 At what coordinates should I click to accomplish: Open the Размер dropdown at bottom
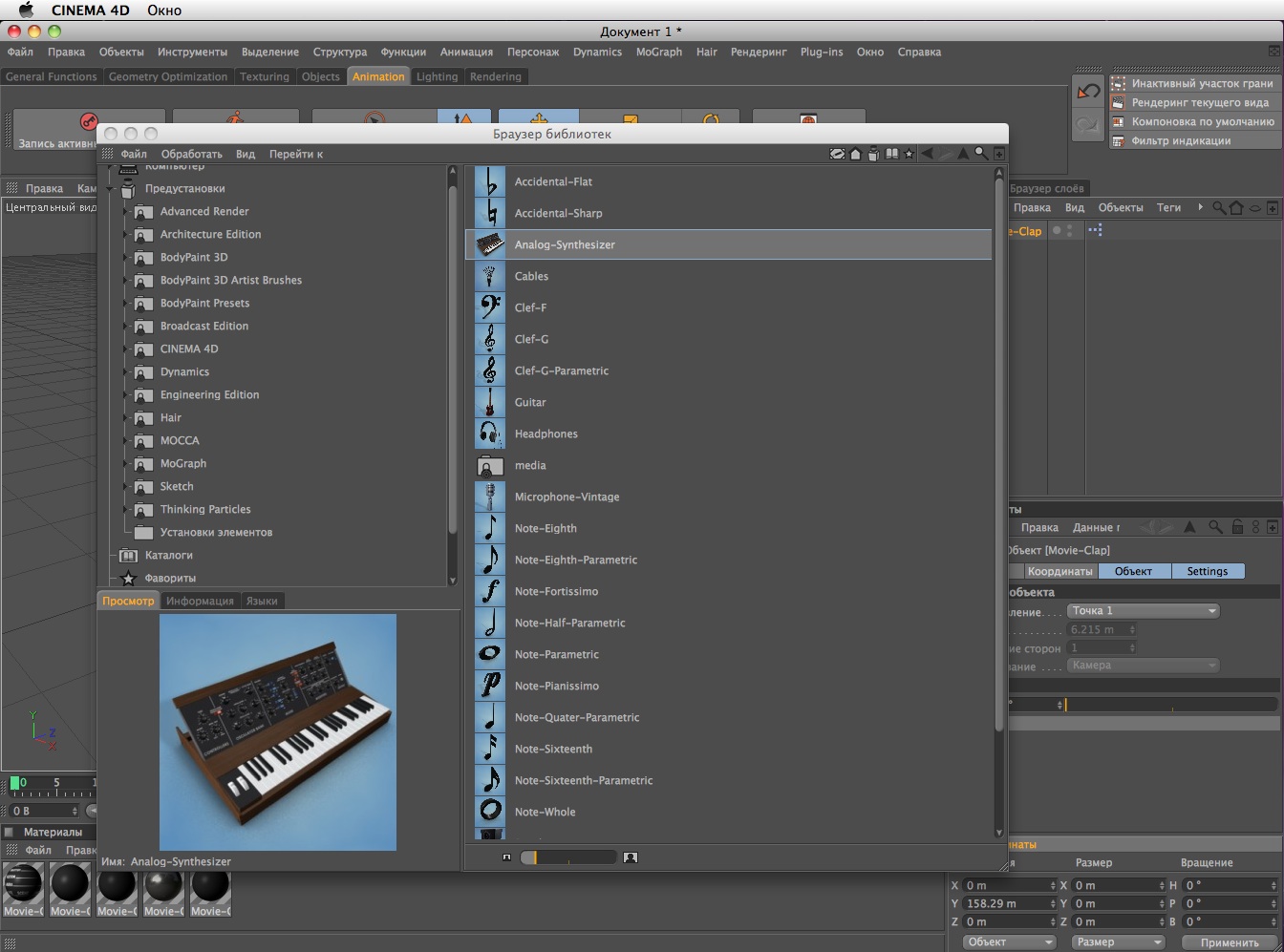[x=1117, y=941]
